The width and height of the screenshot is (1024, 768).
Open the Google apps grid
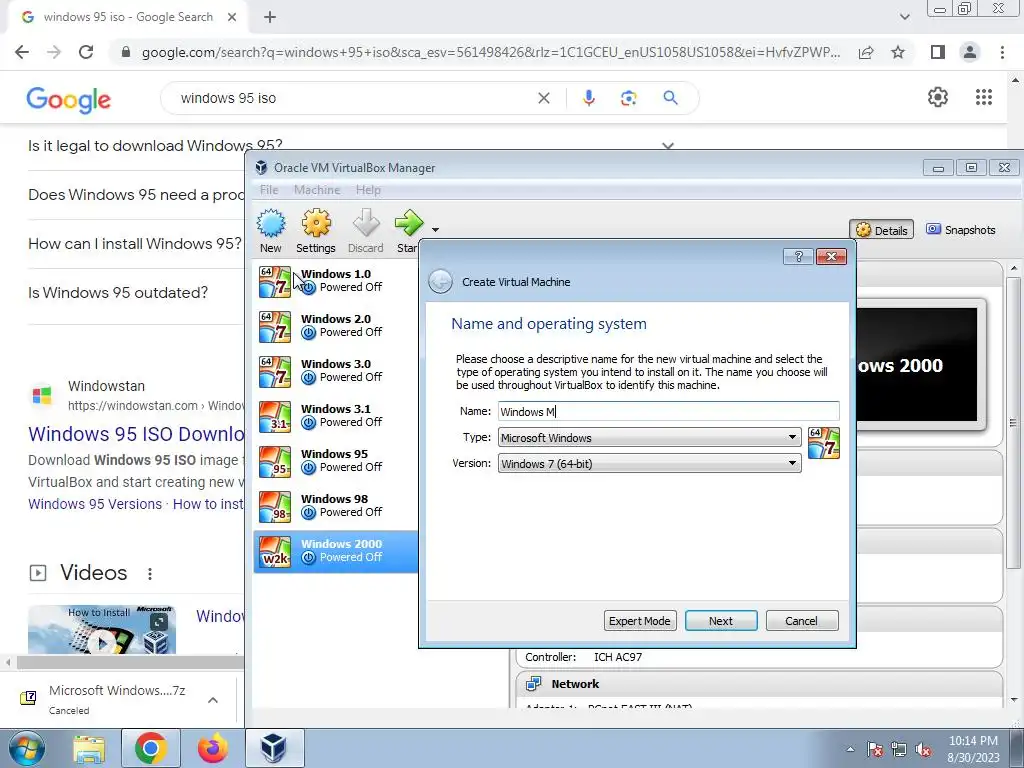(x=984, y=97)
